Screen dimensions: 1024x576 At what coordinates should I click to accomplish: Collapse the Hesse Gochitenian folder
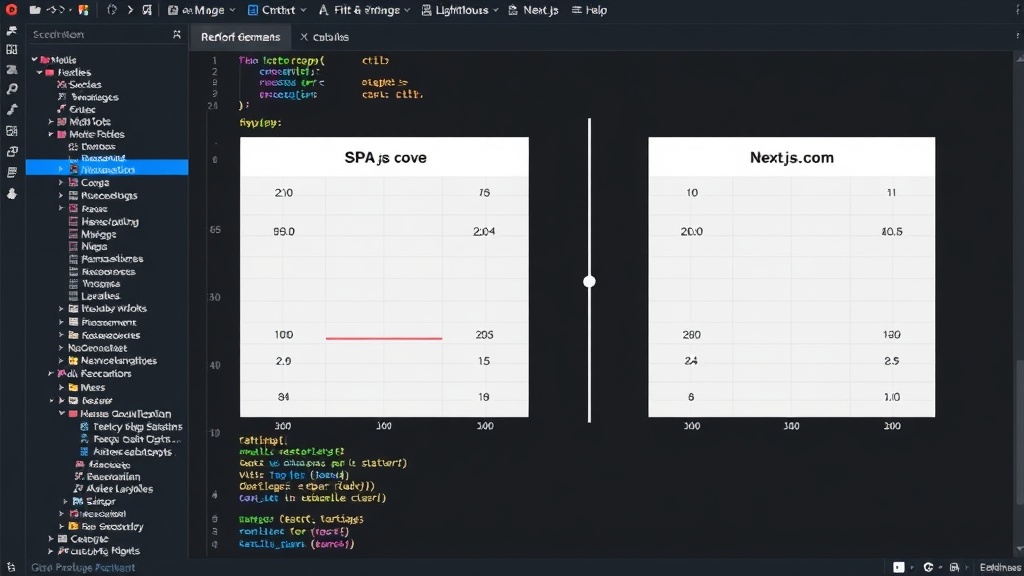(x=62, y=413)
